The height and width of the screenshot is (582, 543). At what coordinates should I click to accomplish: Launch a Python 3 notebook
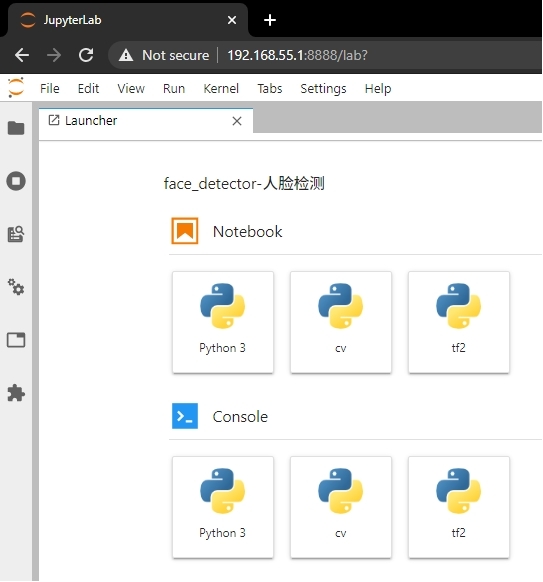coord(223,322)
